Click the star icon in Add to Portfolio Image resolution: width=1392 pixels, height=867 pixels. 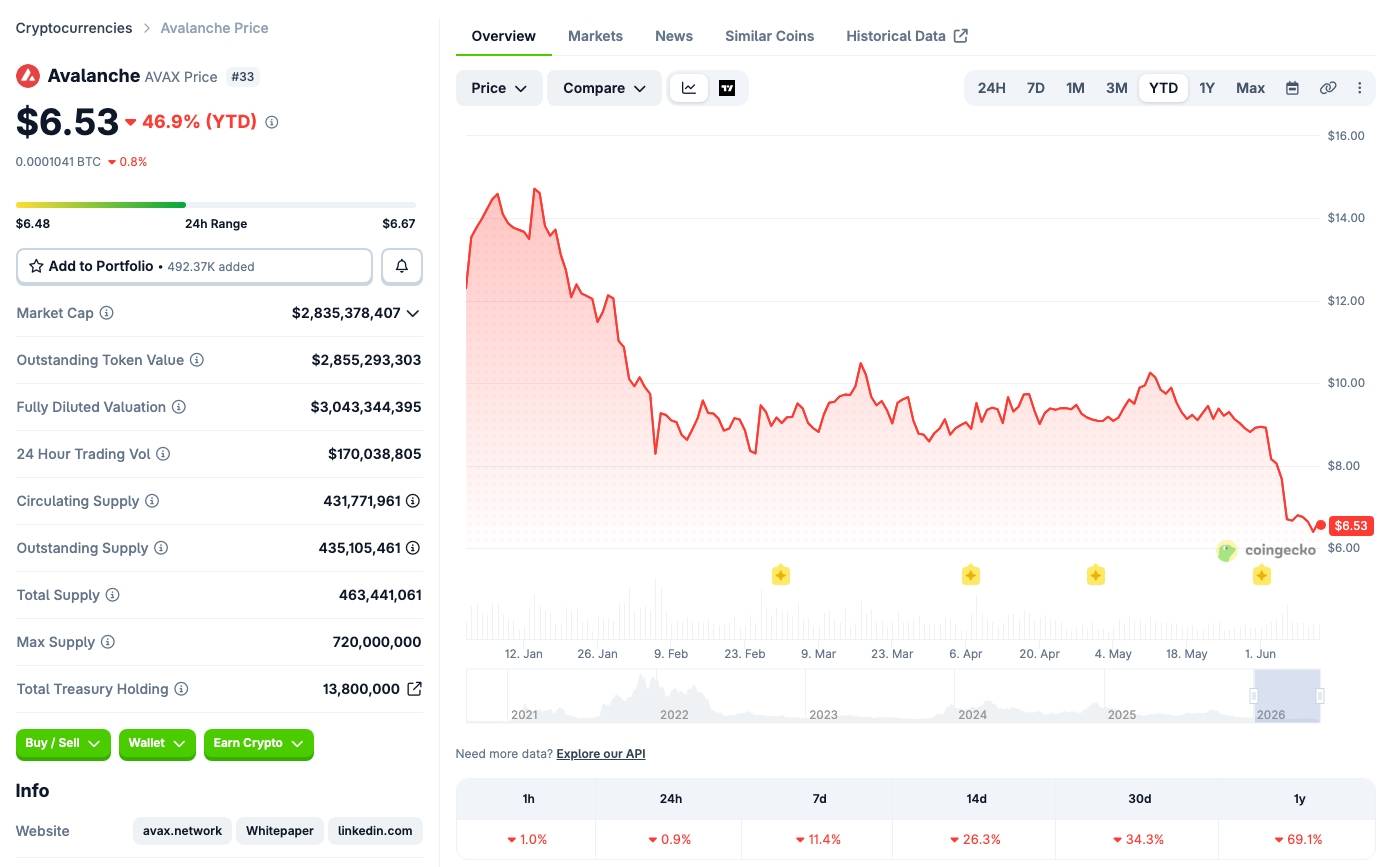[36, 266]
